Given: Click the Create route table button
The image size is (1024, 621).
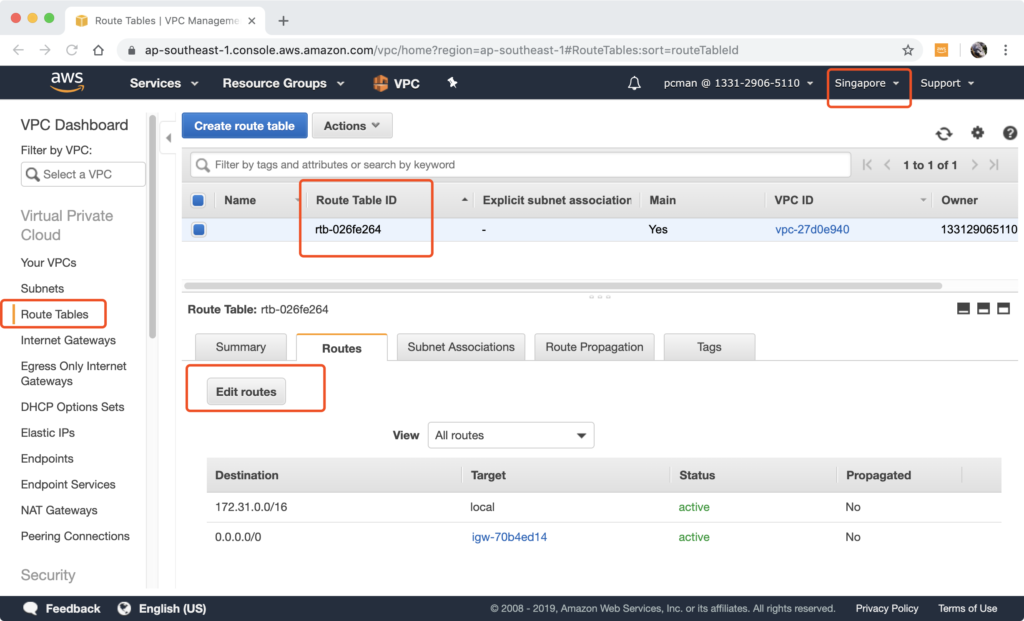Looking at the screenshot, I should coord(244,126).
